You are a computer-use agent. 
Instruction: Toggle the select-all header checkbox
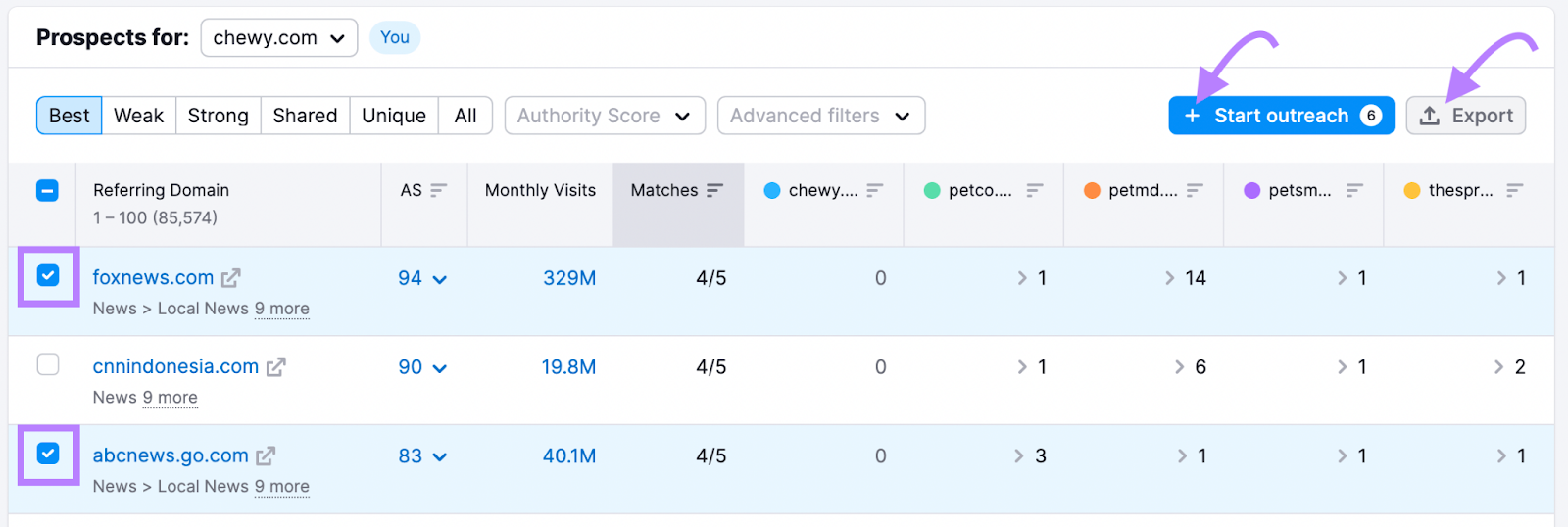pos(47,190)
